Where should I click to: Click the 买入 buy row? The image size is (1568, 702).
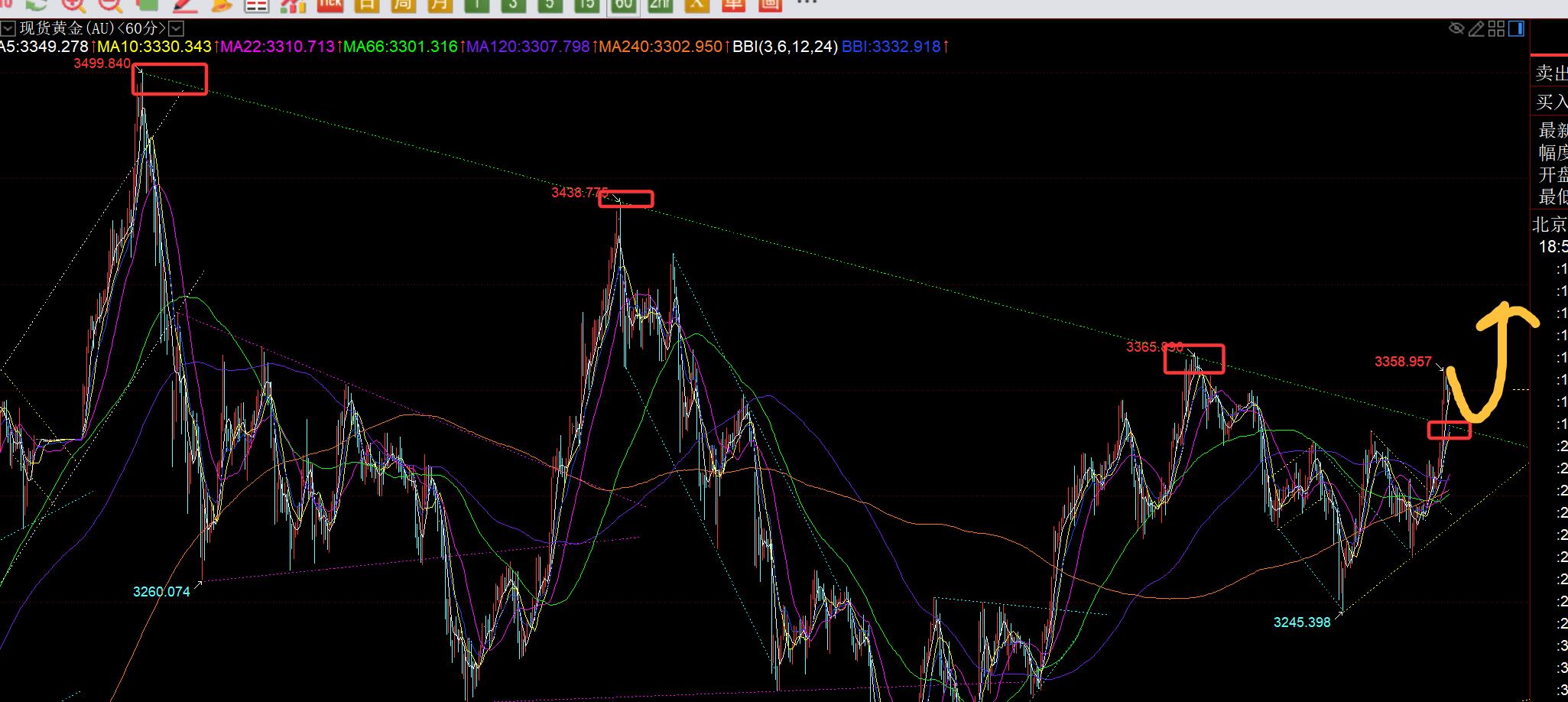pos(1550,102)
